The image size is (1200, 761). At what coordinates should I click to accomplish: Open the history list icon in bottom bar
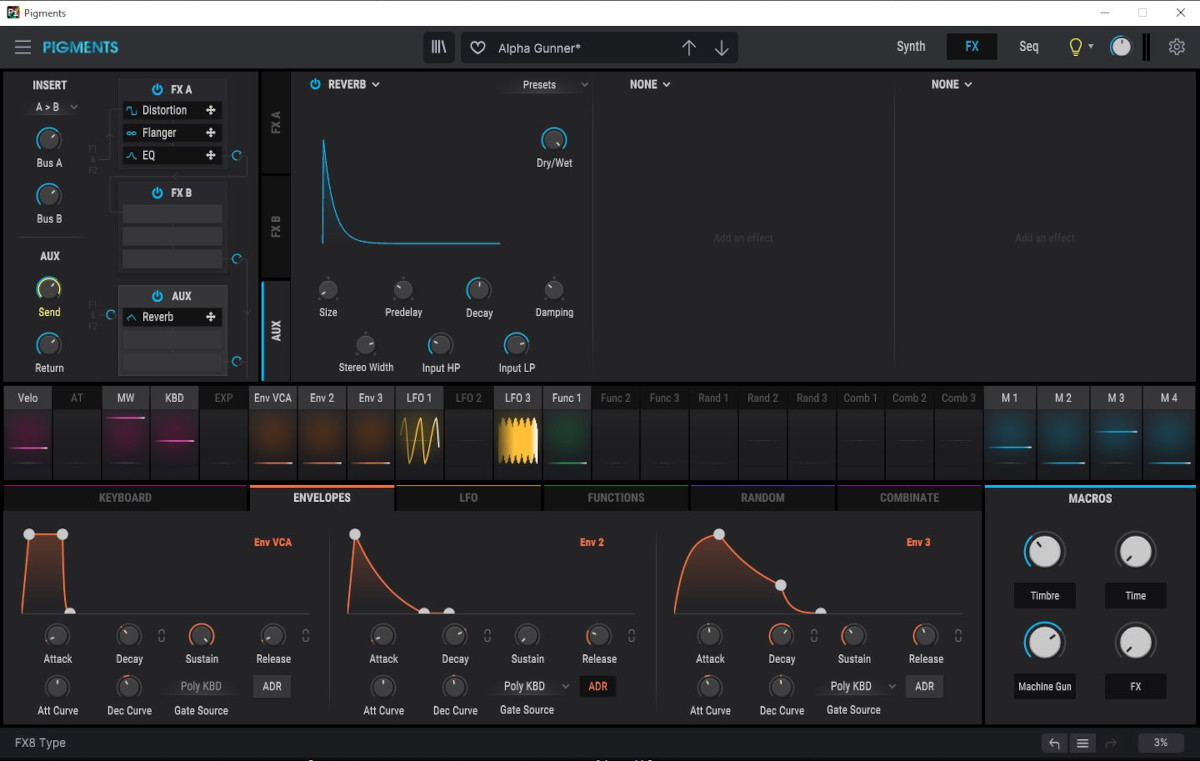(x=1082, y=743)
